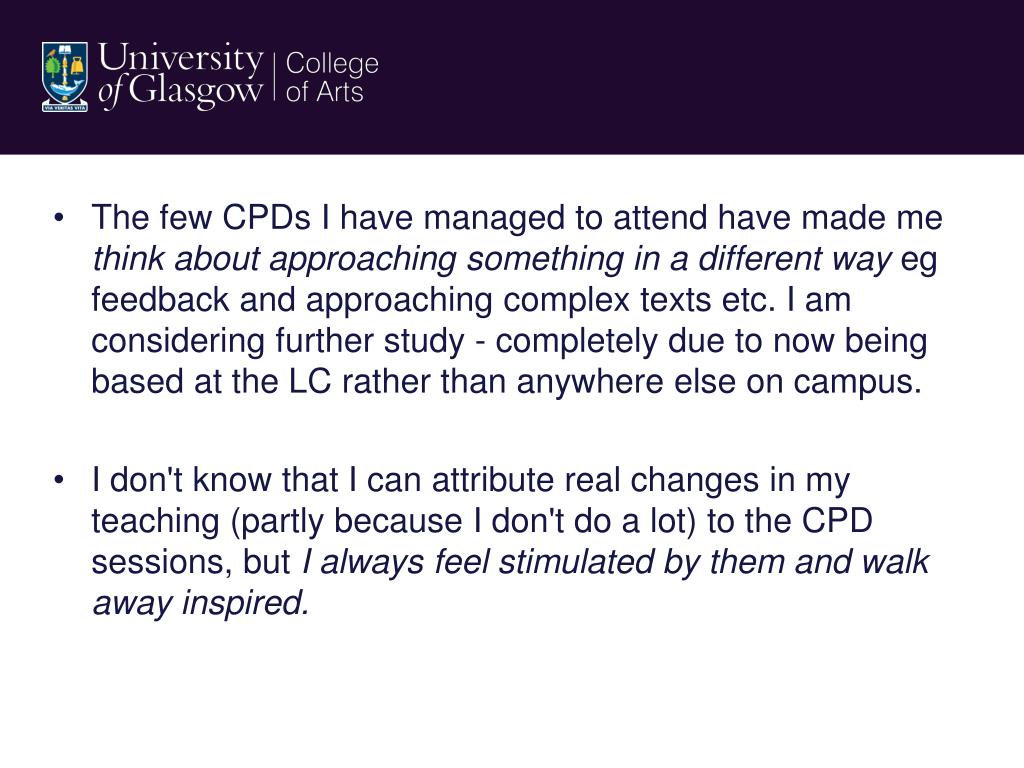Click the word 'CPDs' in first paragraph
The image size is (1024, 768).
pyautogui.click(x=266, y=217)
